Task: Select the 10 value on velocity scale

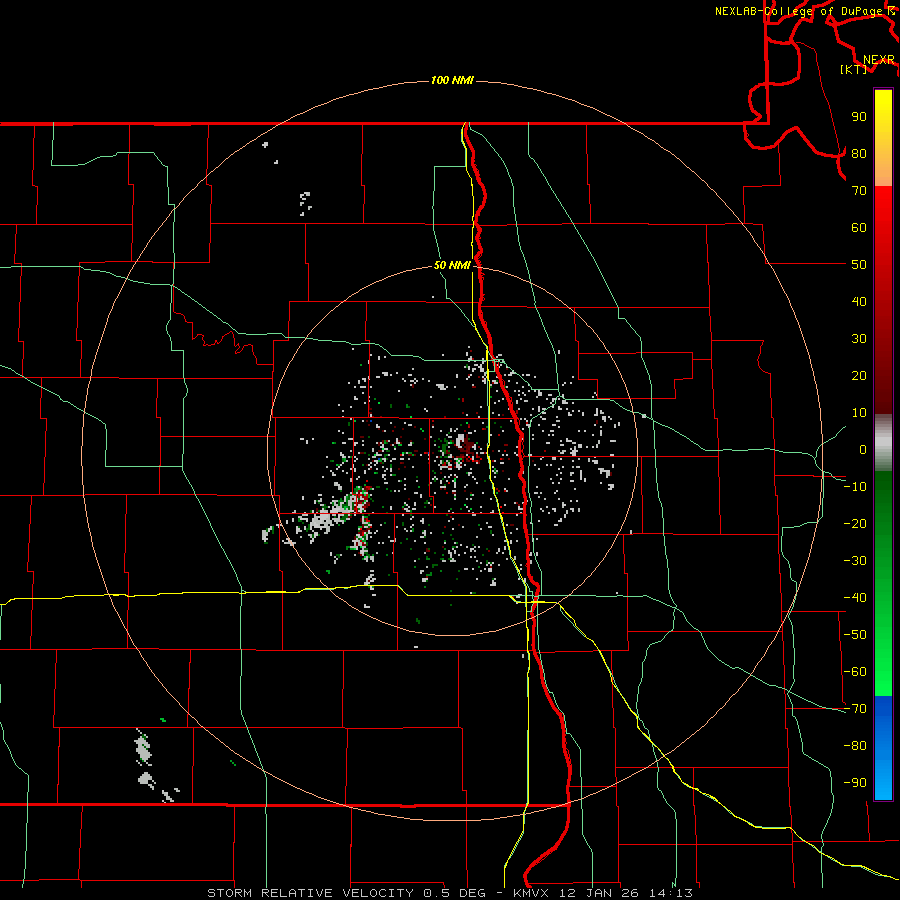Action: (859, 413)
